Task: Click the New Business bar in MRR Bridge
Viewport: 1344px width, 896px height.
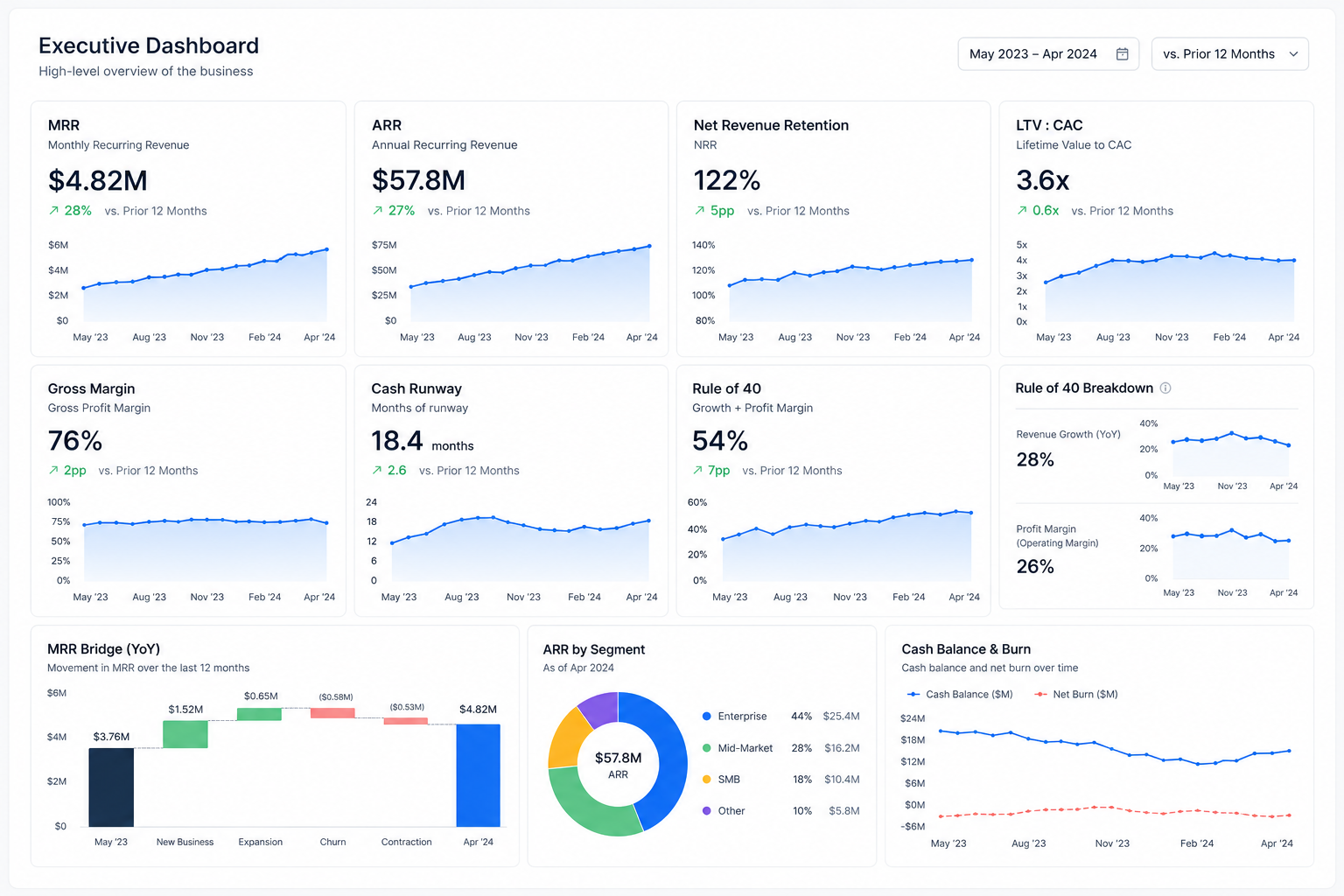Action: [185, 734]
